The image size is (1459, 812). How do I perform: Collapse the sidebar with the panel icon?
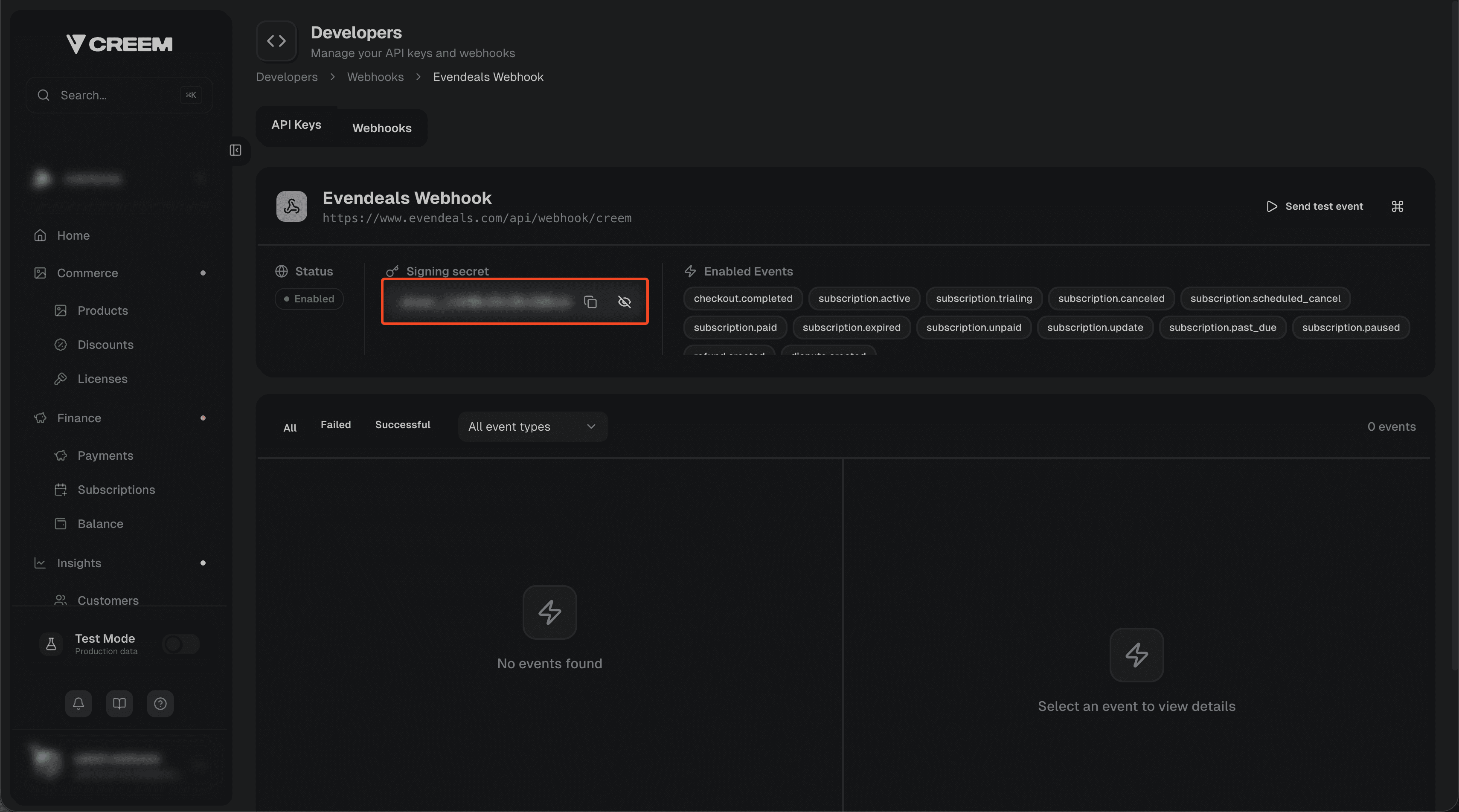[x=236, y=150]
